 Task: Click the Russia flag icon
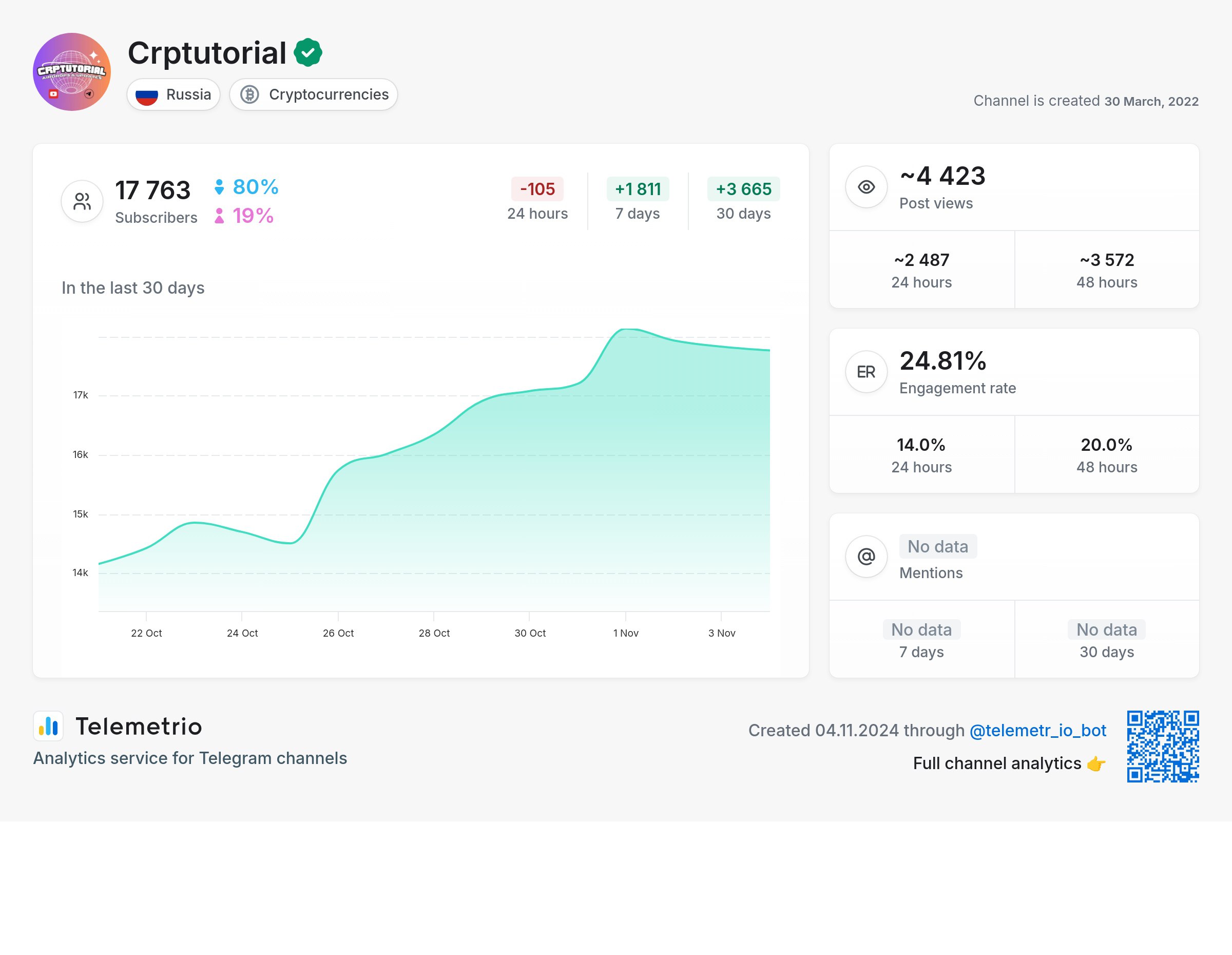coord(147,95)
